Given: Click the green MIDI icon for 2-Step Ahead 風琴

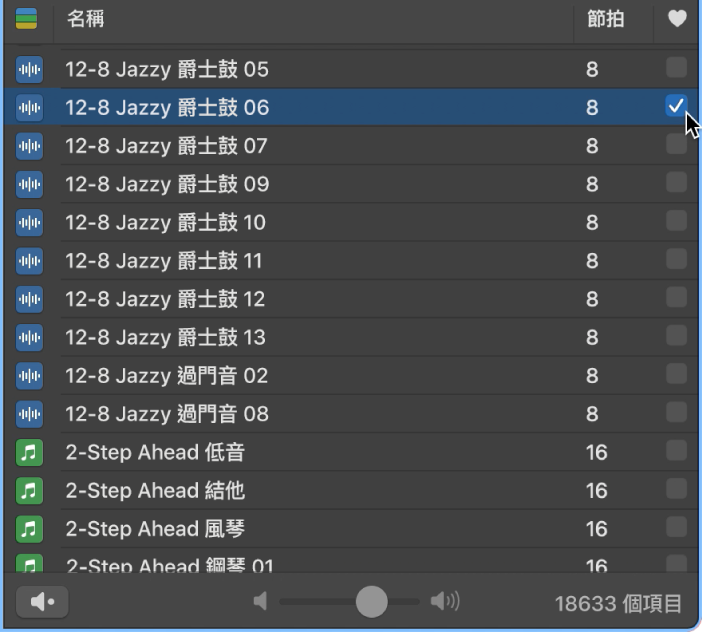Looking at the screenshot, I should coord(30,529).
